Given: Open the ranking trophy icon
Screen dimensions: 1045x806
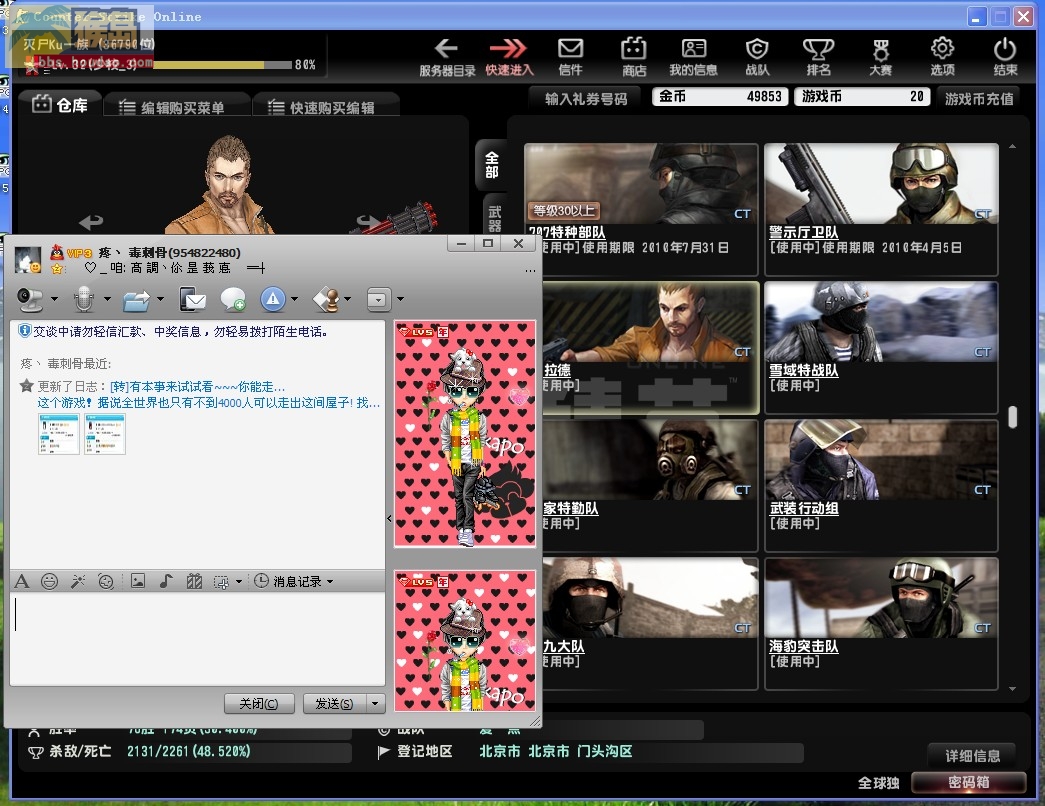Looking at the screenshot, I should [x=818, y=49].
